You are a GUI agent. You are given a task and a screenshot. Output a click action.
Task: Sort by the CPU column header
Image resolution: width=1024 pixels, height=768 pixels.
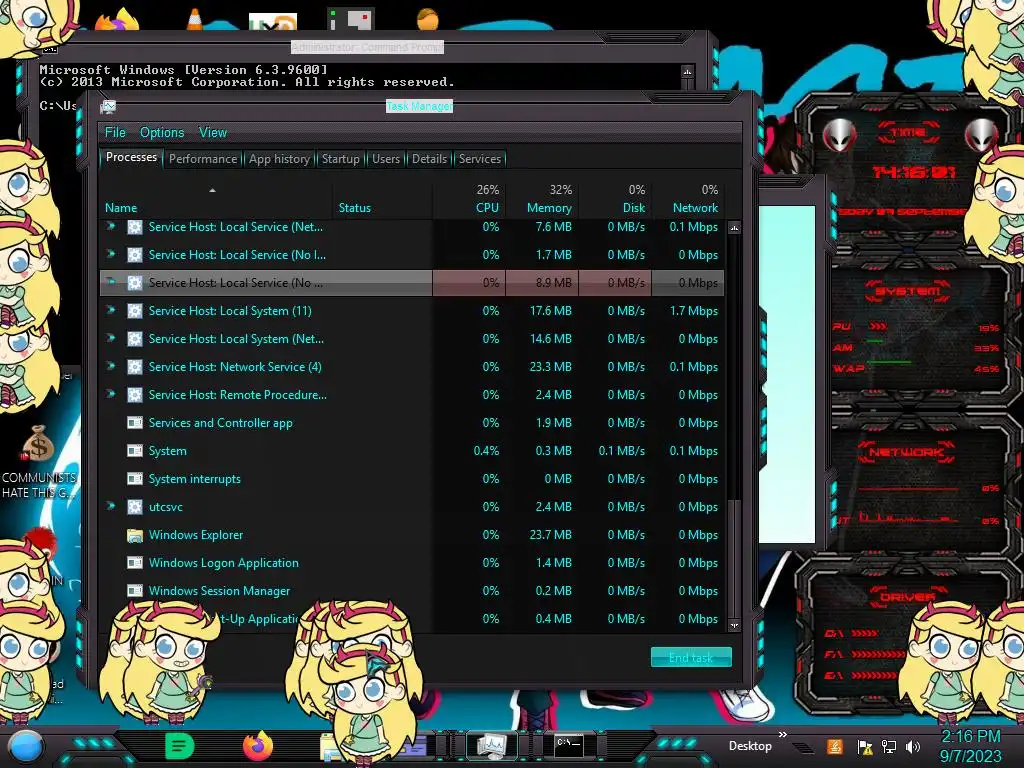click(487, 208)
